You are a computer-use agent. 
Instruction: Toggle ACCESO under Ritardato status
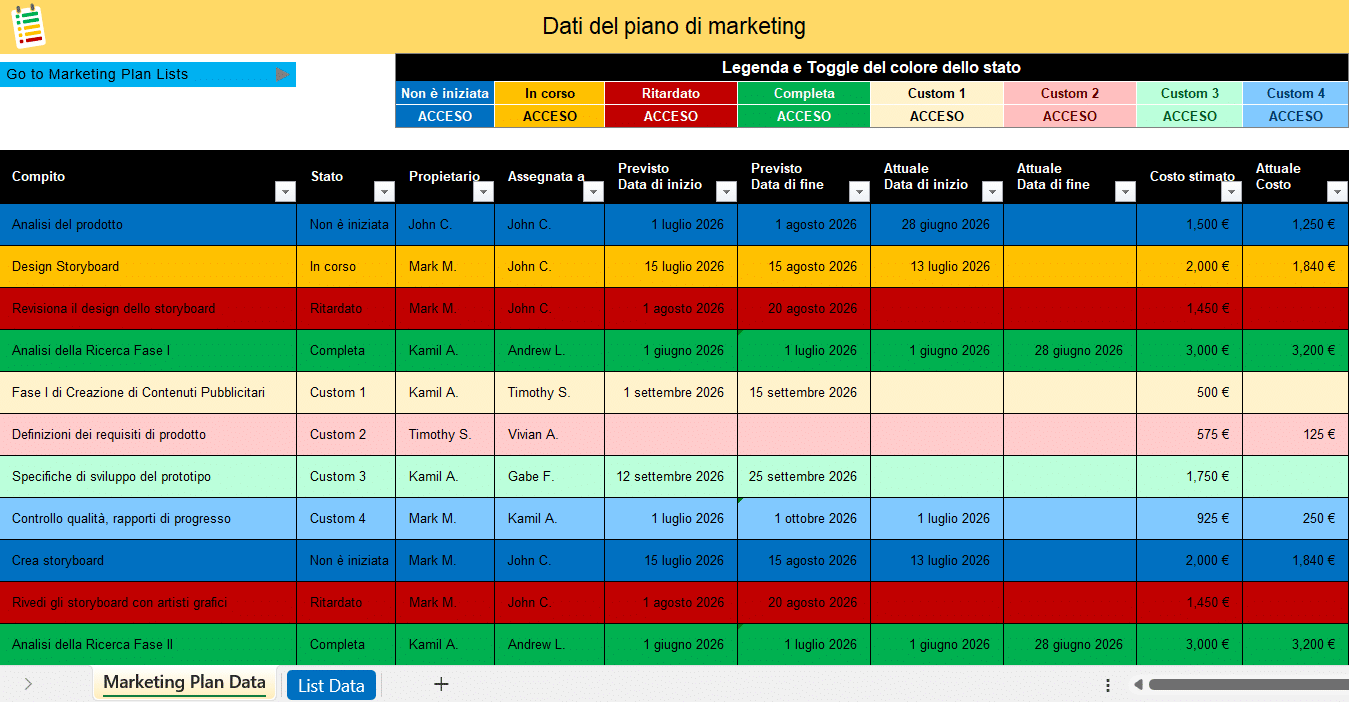[x=671, y=116]
